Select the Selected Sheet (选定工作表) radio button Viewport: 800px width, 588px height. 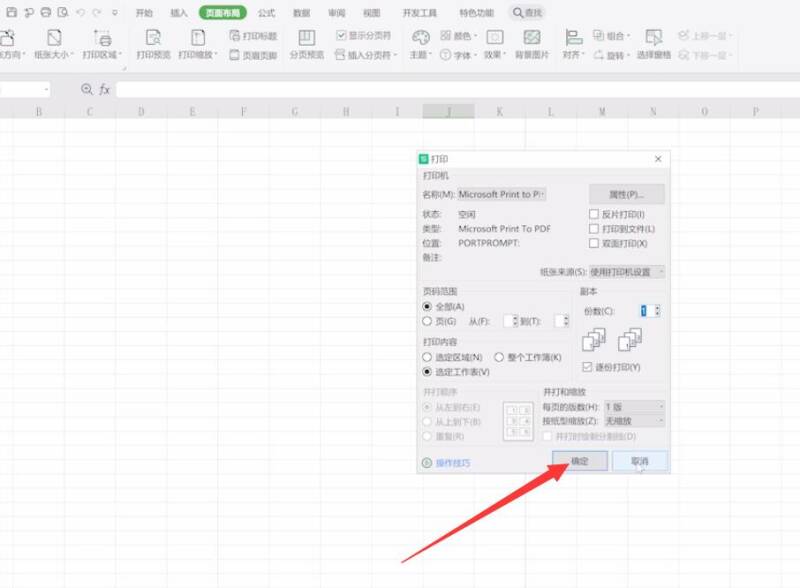(x=427, y=372)
